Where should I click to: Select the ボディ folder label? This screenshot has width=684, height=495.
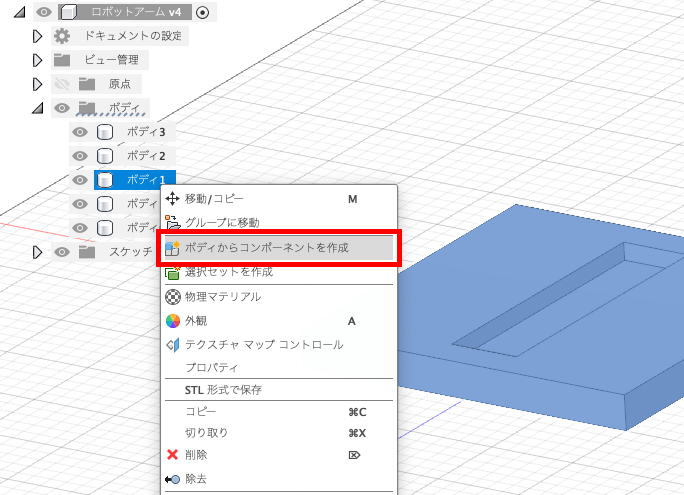[124, 108]
